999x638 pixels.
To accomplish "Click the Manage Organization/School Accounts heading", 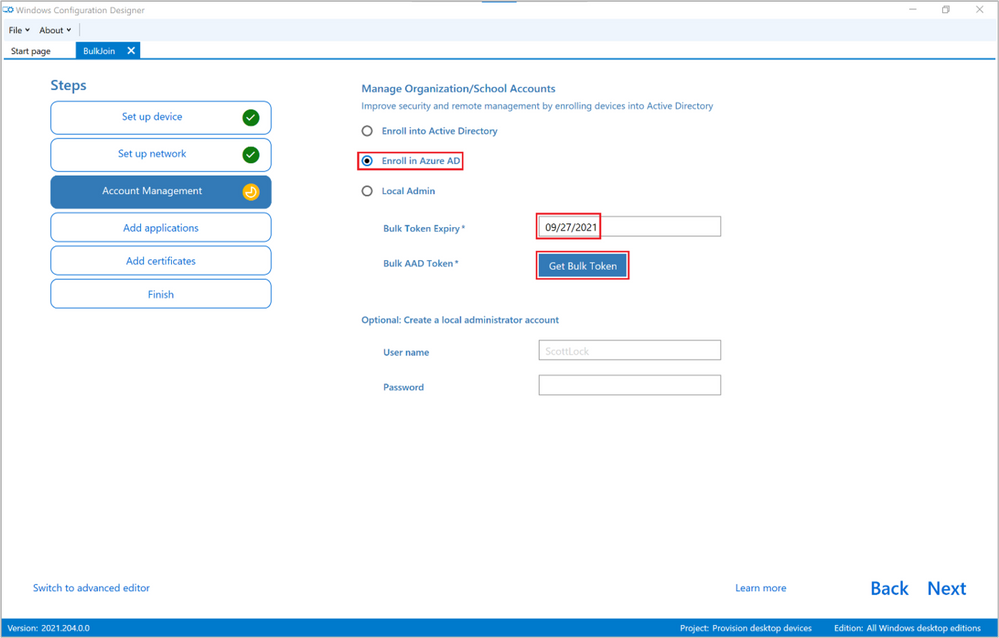I will pyautogui.click(x=458, y=89).
